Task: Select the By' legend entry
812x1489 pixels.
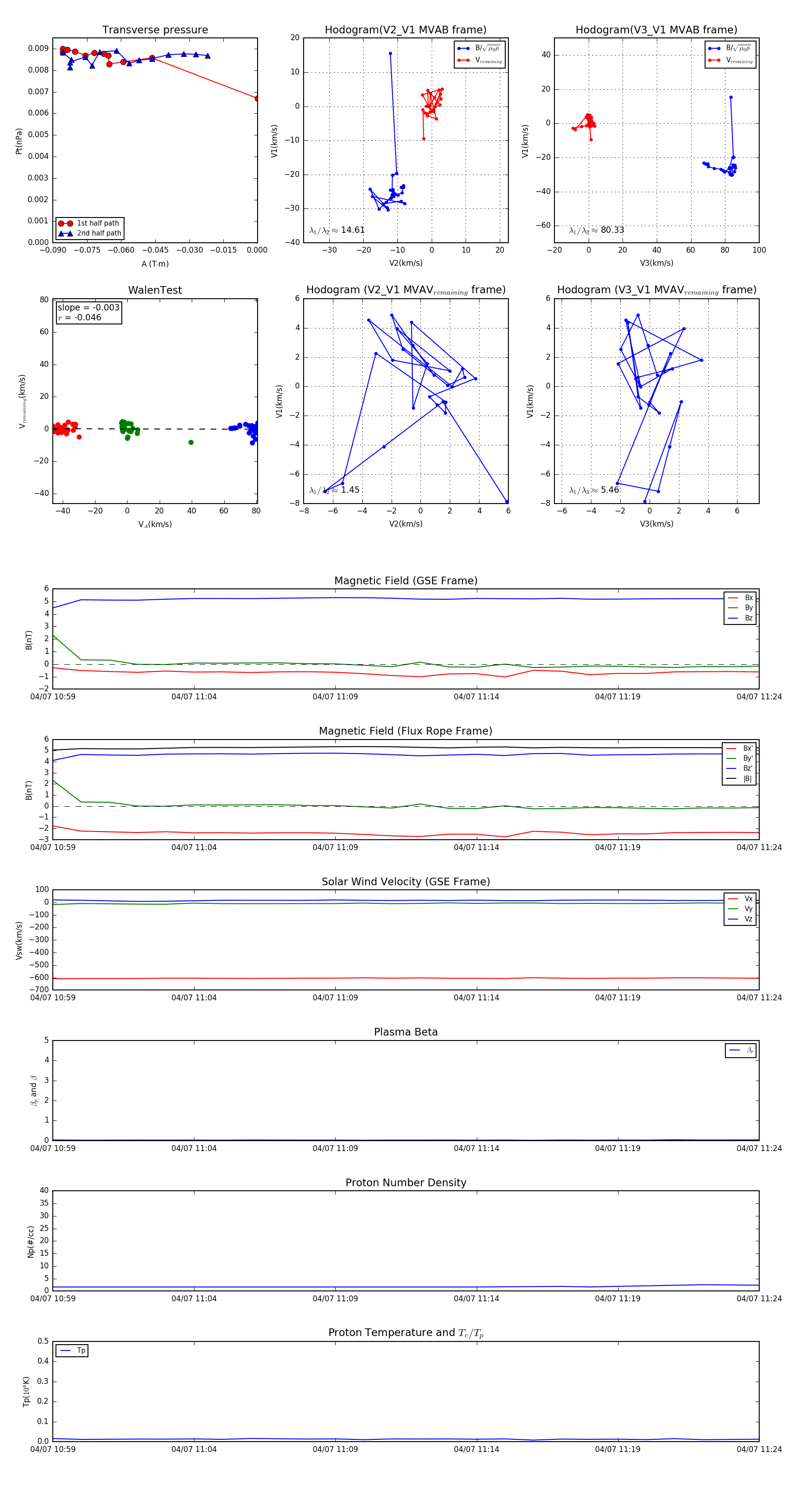Action: [x=739, y=758]
